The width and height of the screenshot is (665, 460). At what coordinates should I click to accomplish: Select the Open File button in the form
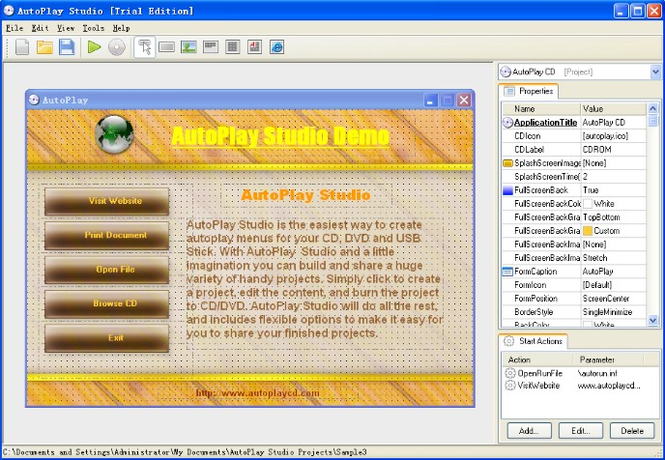coord(107,270)
